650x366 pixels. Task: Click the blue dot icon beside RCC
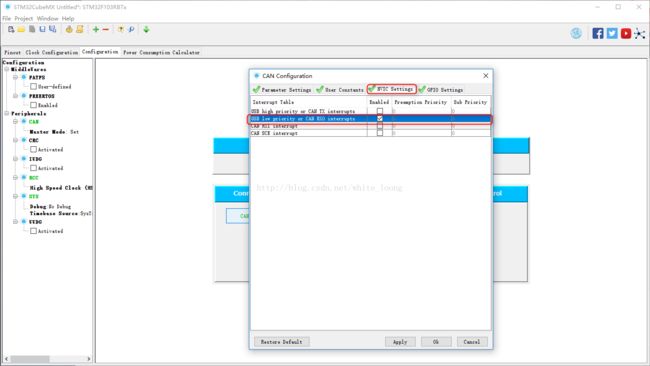click(24, 177)
